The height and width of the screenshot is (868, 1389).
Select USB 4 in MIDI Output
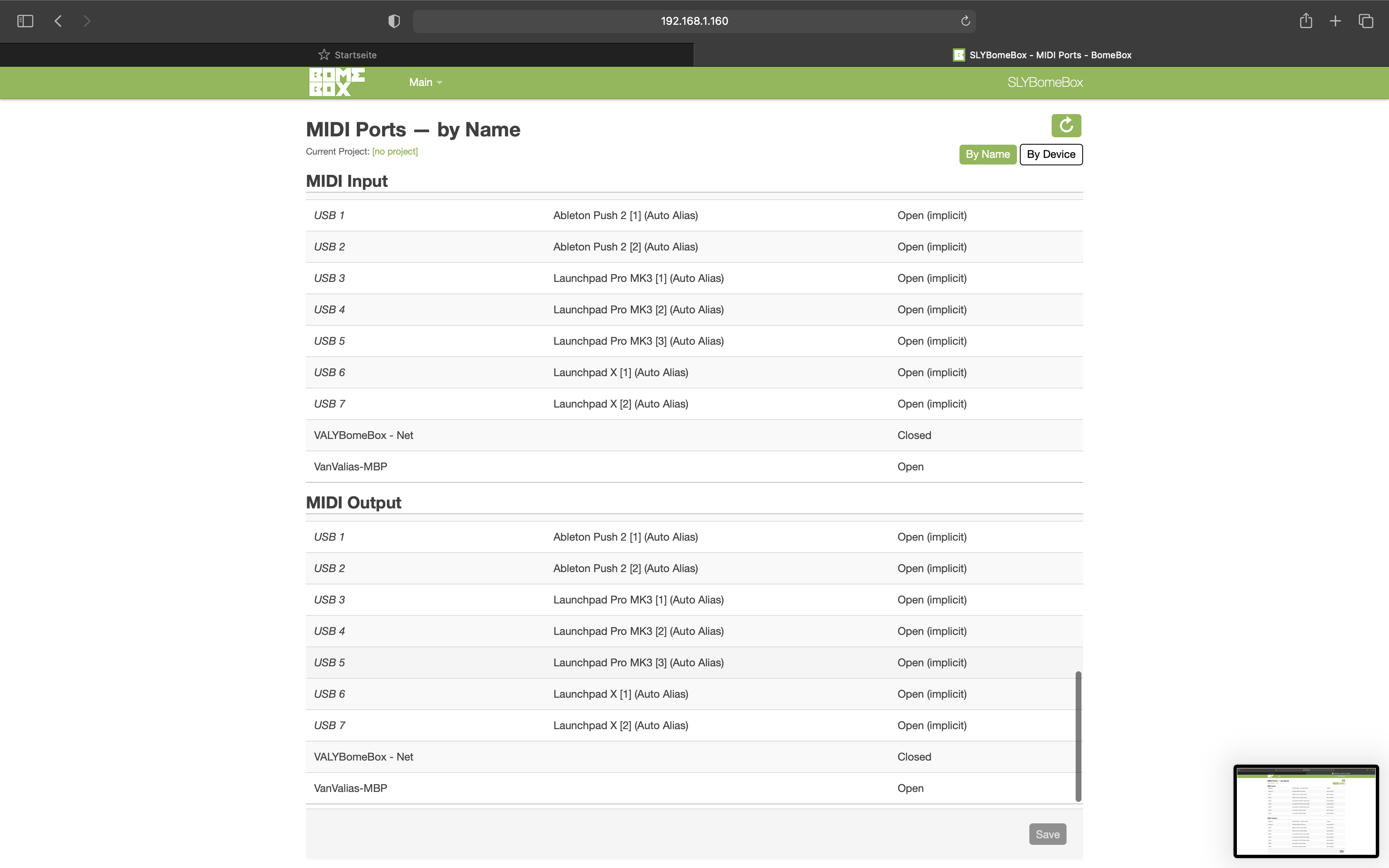pos(329,631)
